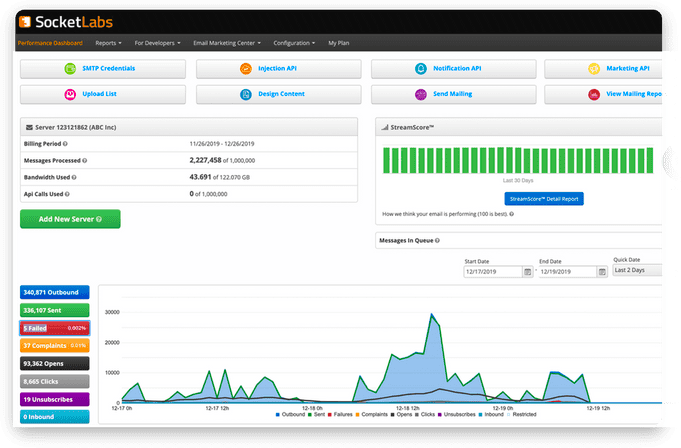
Task: Expand the Email Marketing Center menu
Action: (227, 43)
